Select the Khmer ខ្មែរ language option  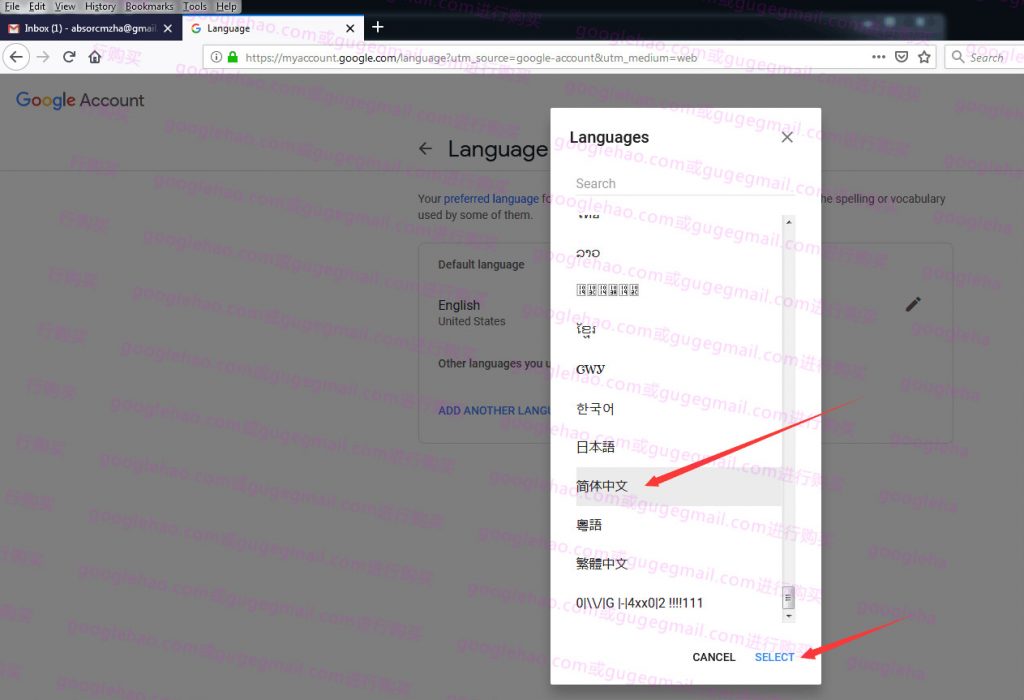[x=679, y=331]
